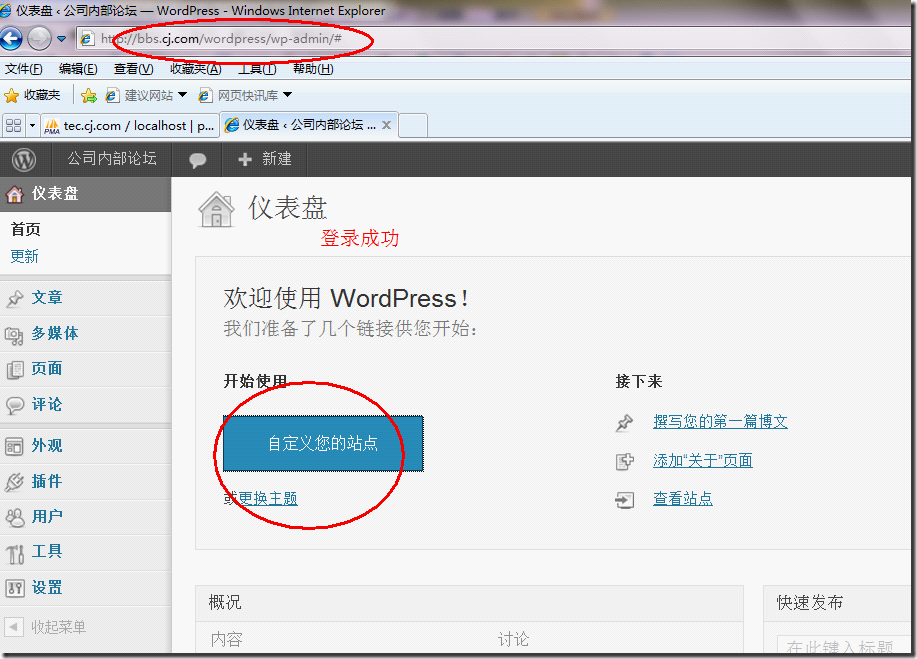Click the pushpin icon beside 撰写您的第一篇博文
Viewport: 917px width, 659px height.
[625, 422]
